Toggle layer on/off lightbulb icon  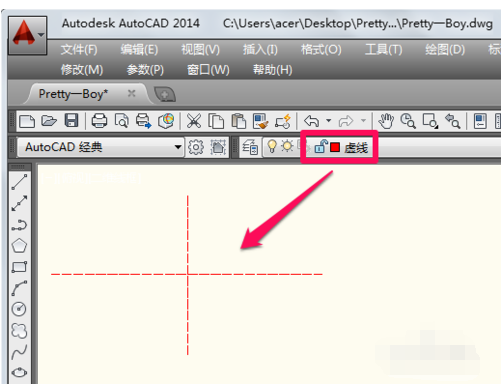(272, 146)
